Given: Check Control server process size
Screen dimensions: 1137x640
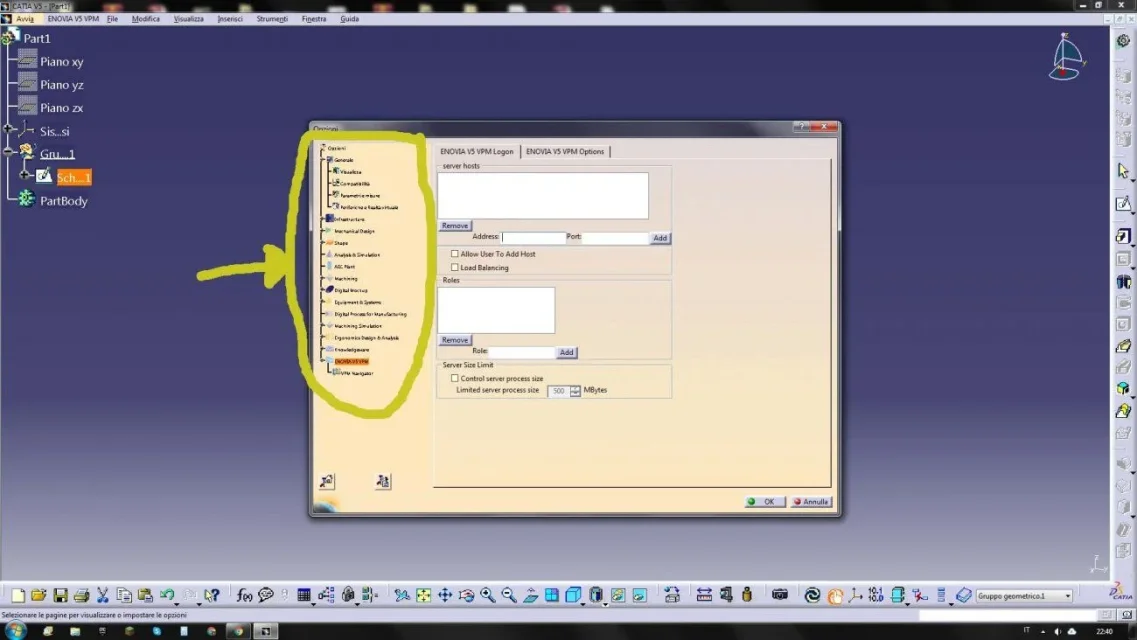Looking at the screenshot, I should coord(455,378).
